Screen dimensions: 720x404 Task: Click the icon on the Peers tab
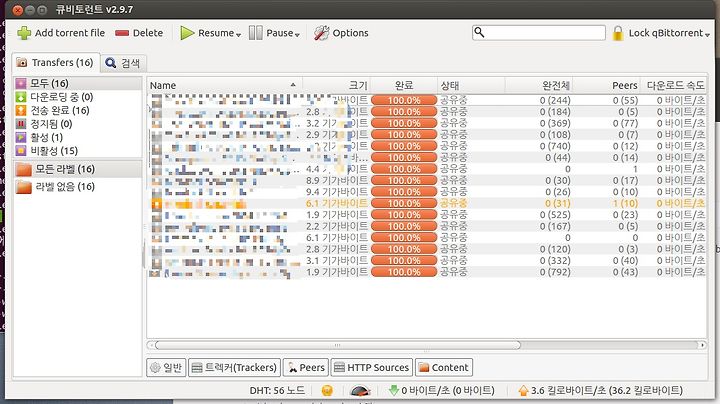(x=292, y=367)
